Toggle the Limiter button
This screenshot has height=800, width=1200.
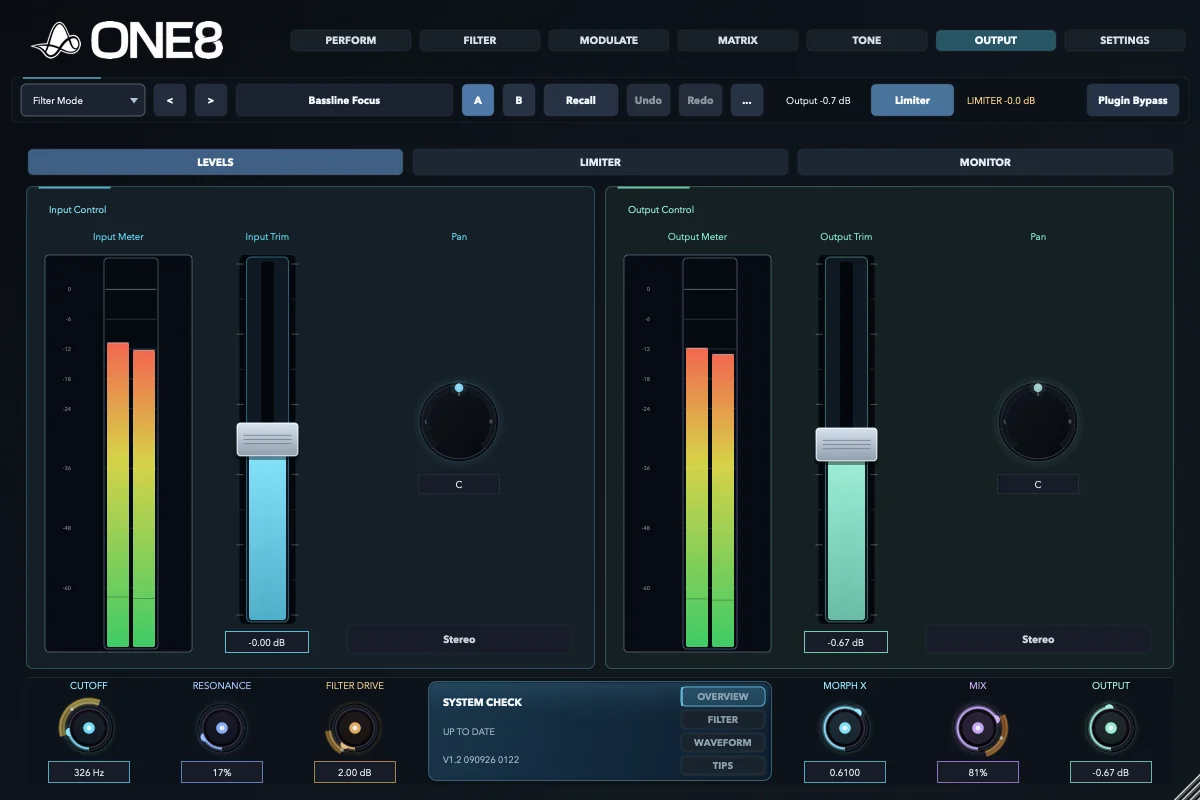point(912,100)
